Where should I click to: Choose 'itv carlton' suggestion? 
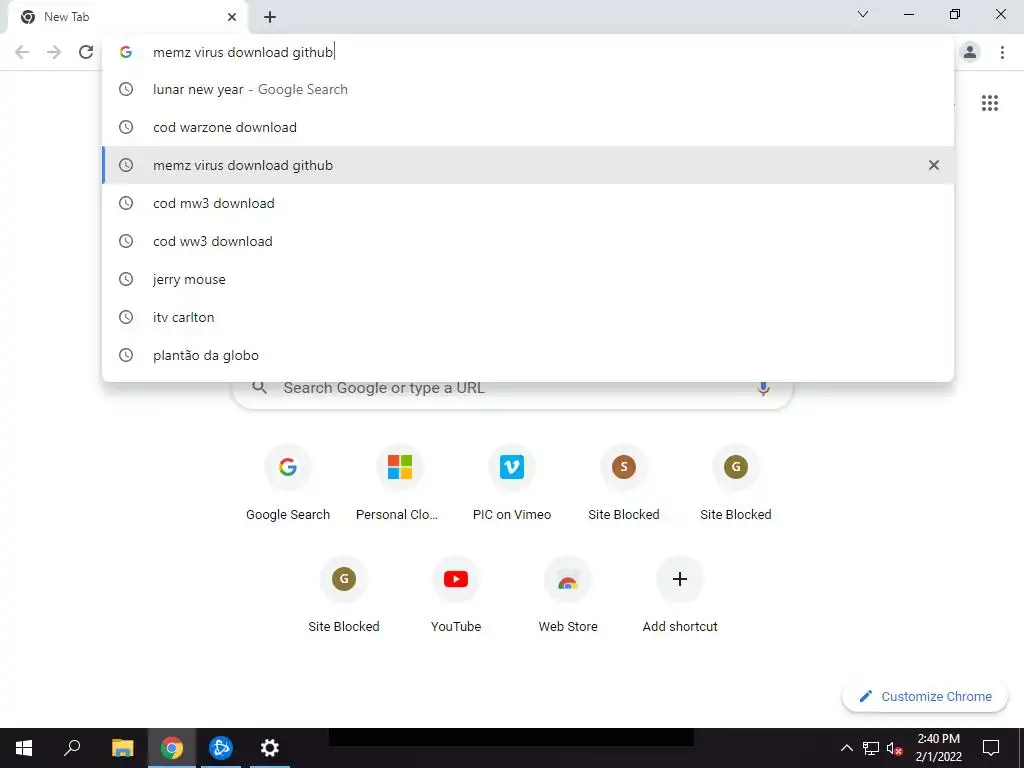coord(528,317)
